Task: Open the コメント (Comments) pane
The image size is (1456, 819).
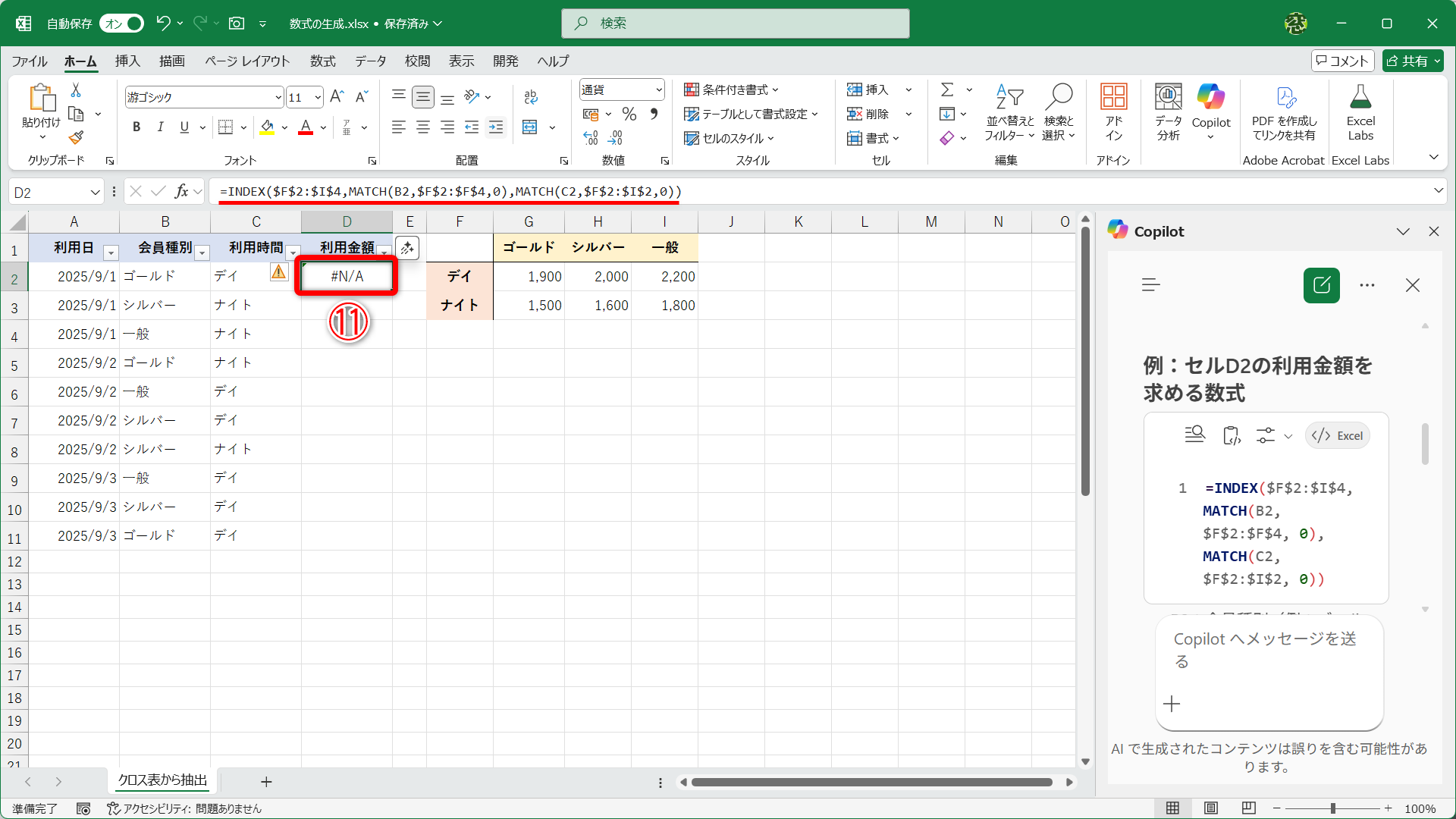Action: [x=1342, y=61]
